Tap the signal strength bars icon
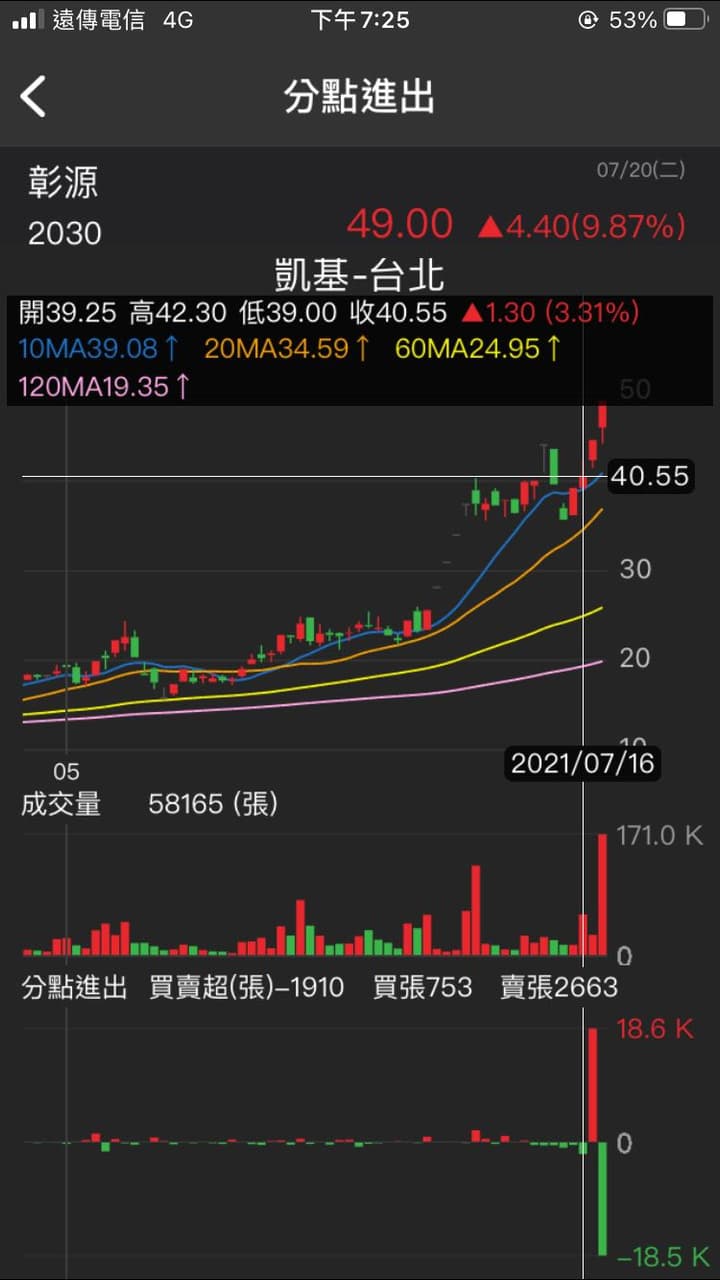 pyautogui.click(x=26, y=20)
